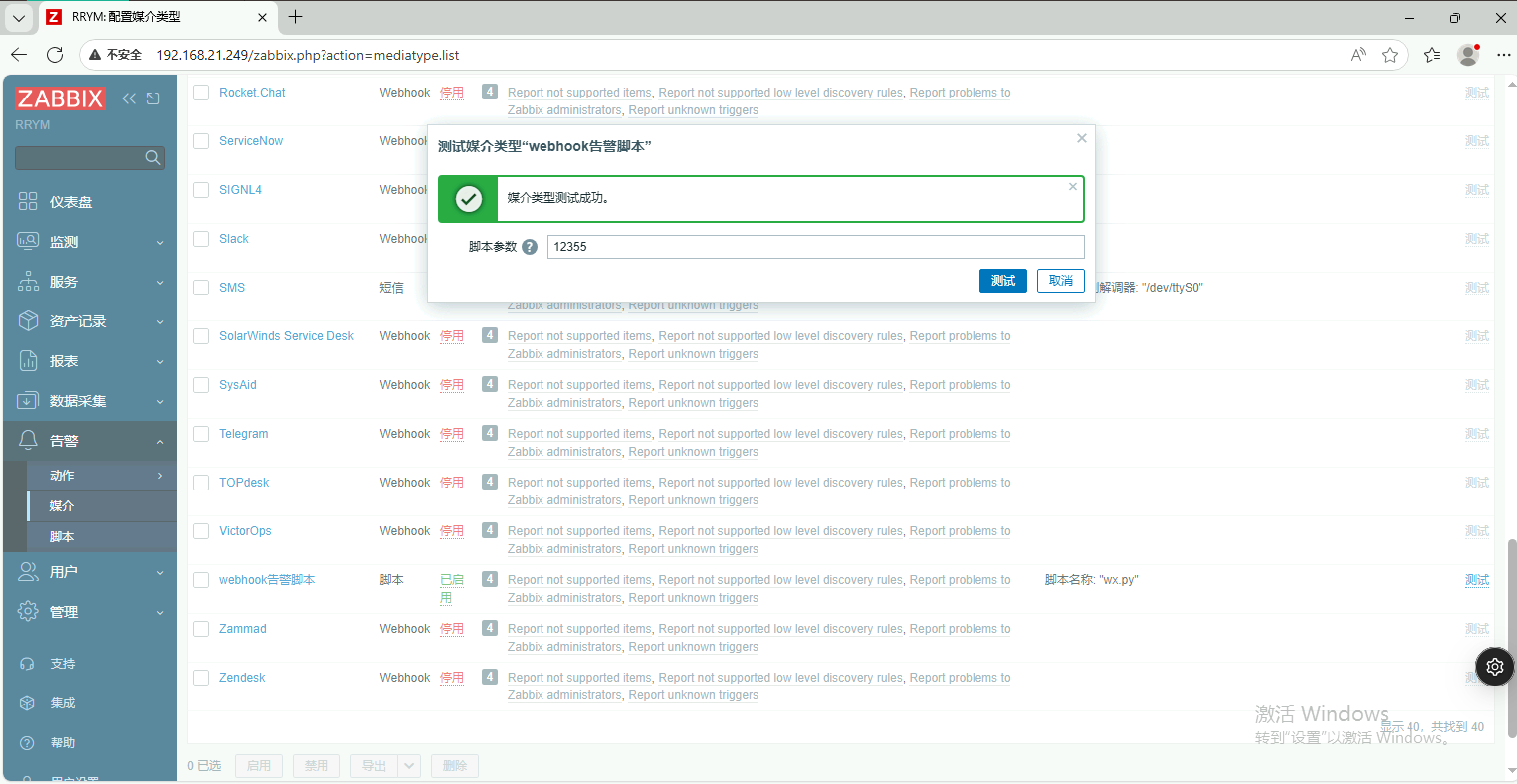Select 脚本 under the 告警 menu
The width and height of the screenshot is (1517, 784).
(x=62, y=537)
